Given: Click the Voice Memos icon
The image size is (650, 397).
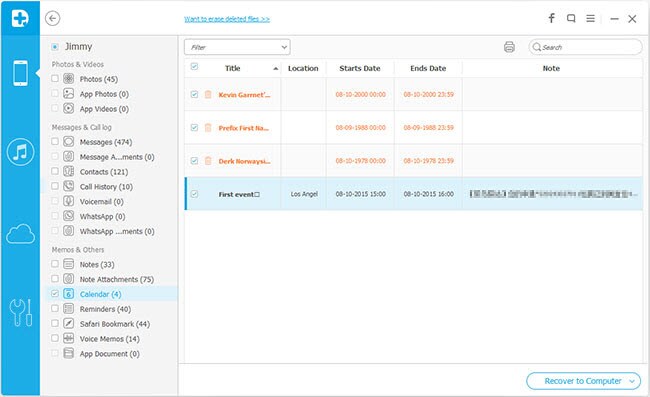Looking at the screenshot, I should click(x=68, y=339).
